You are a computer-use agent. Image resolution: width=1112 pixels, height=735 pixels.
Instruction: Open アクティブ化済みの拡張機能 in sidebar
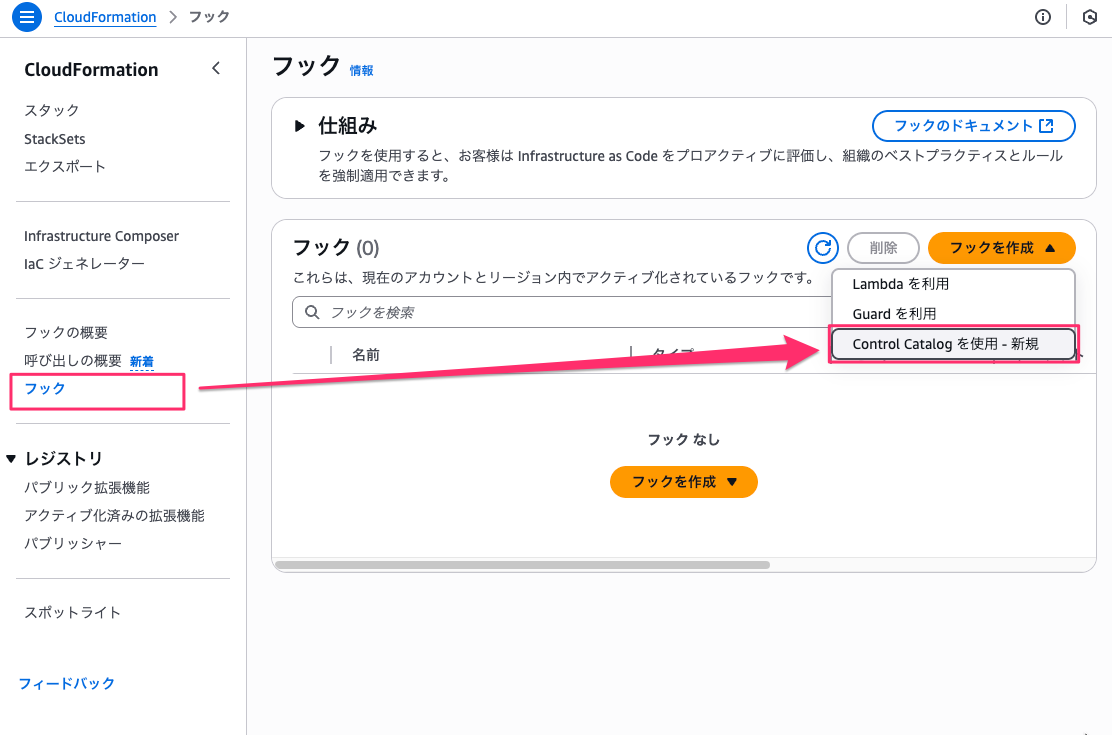[x=114, y=516]
